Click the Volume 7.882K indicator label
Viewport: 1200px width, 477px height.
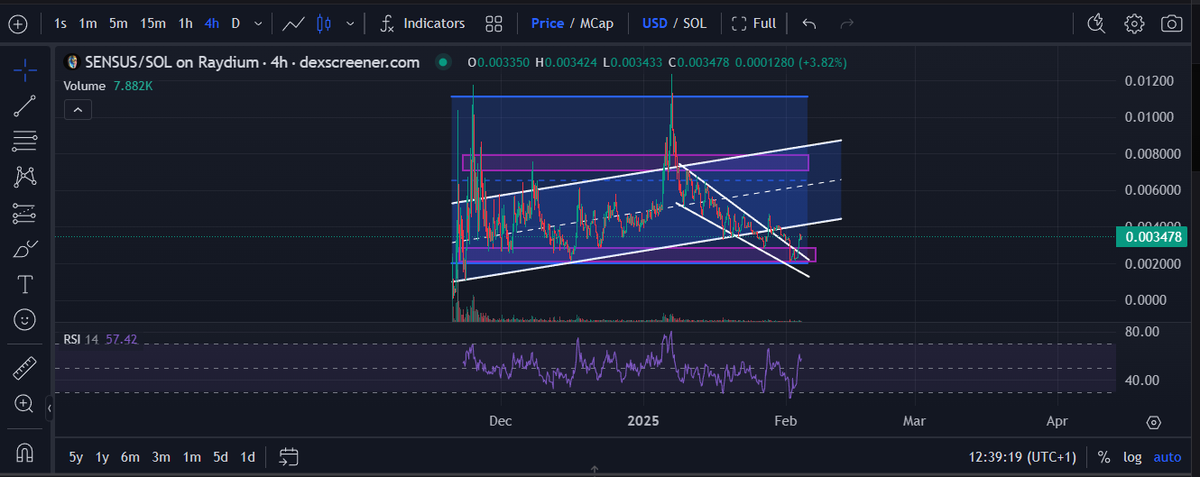point(110,86)
